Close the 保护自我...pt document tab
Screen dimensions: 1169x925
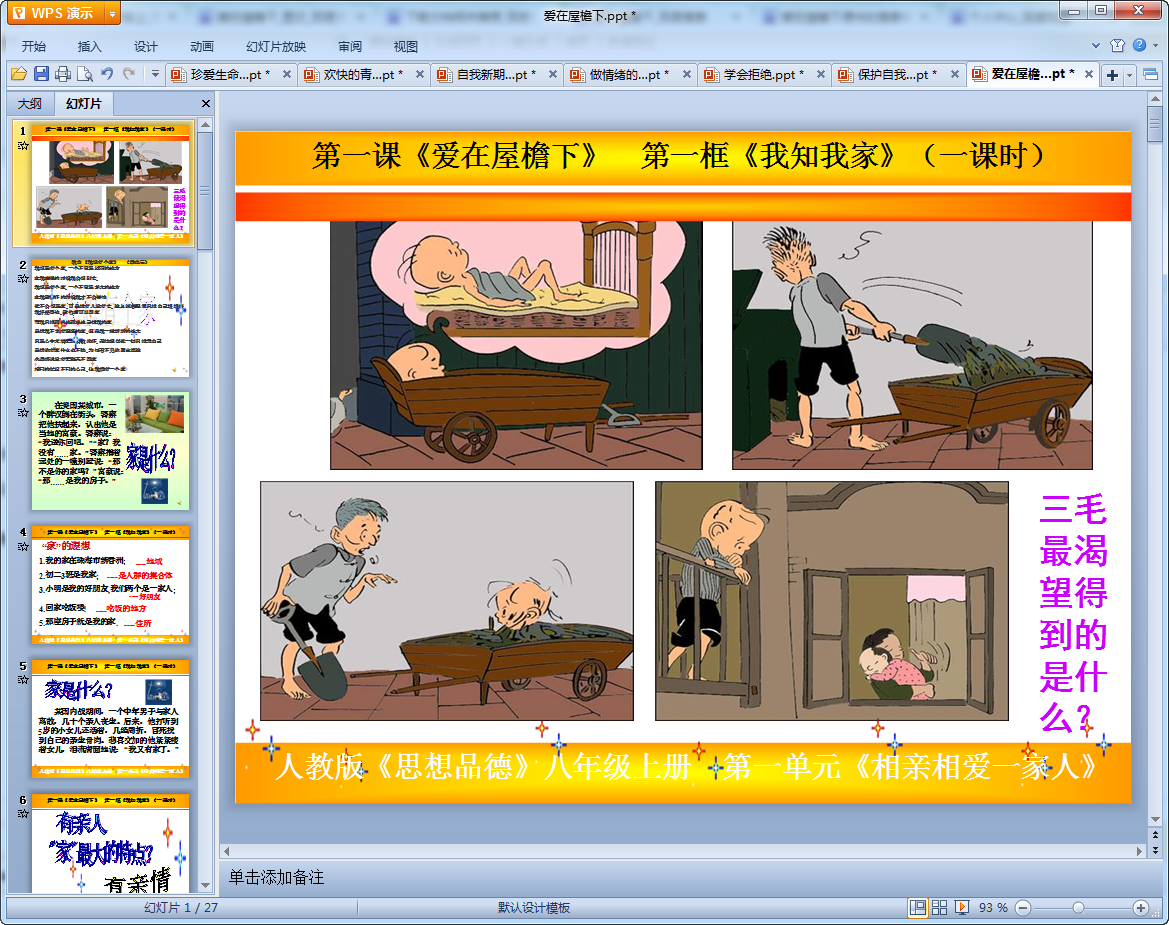point(954,75)
